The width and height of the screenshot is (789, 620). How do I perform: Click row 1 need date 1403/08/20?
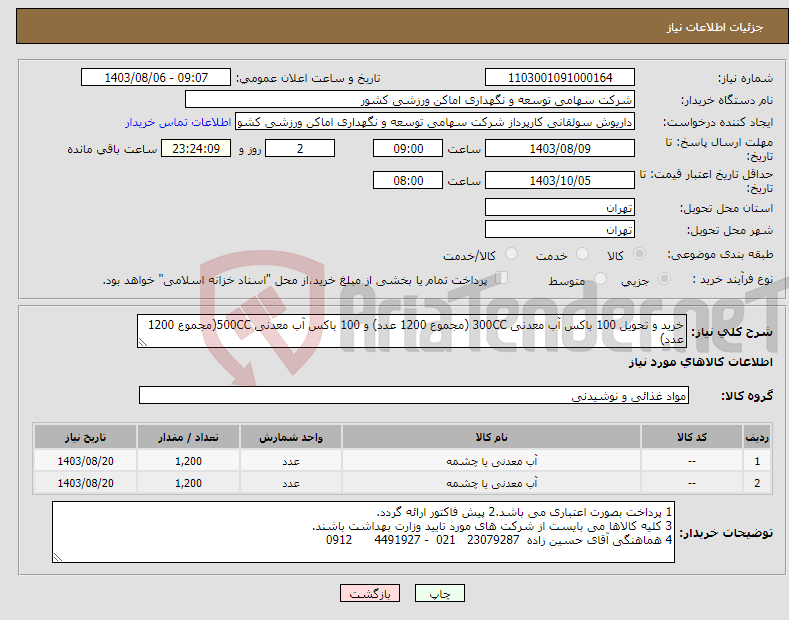(x=86, y=461)
